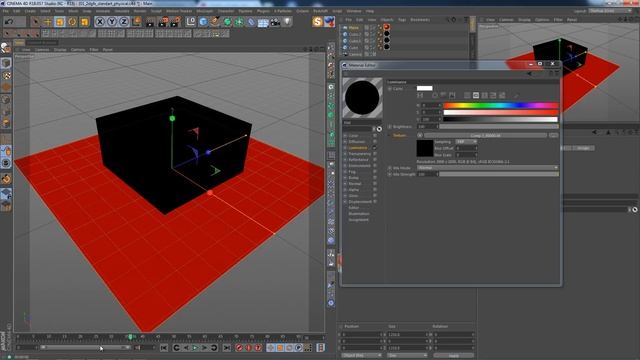Click the Value black-to-white slider
The width and height of the screenshot is (640, 360).
click(x=500, y=119)
